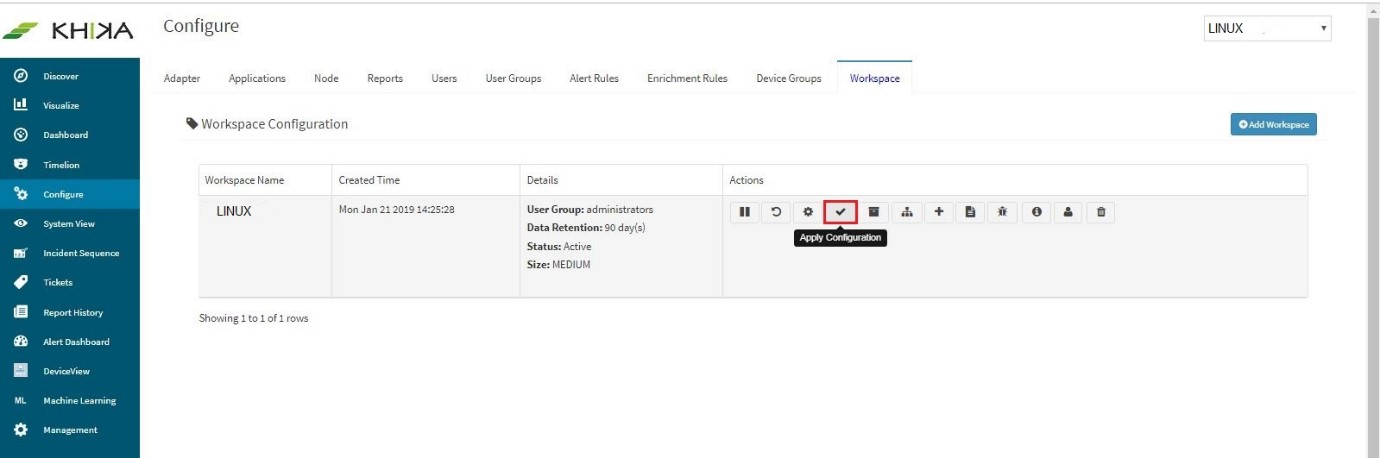Go to Dashboard in the sidebar
Screen dimensions: 1380x458
pos(70,135)
